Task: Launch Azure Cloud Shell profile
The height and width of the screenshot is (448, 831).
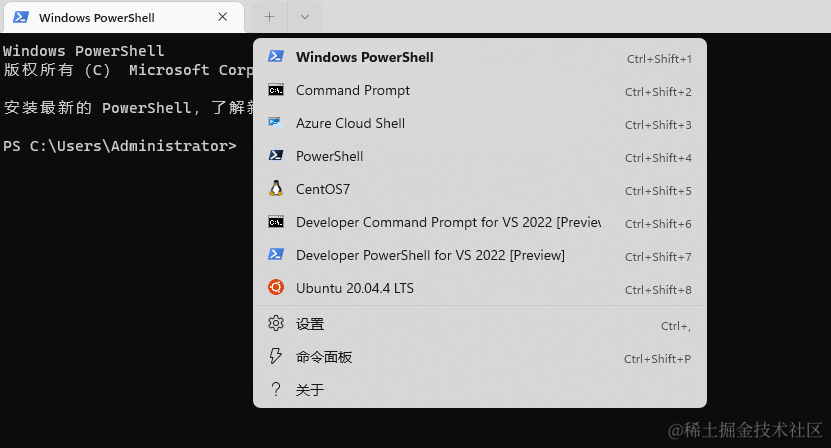Action: 480,124
